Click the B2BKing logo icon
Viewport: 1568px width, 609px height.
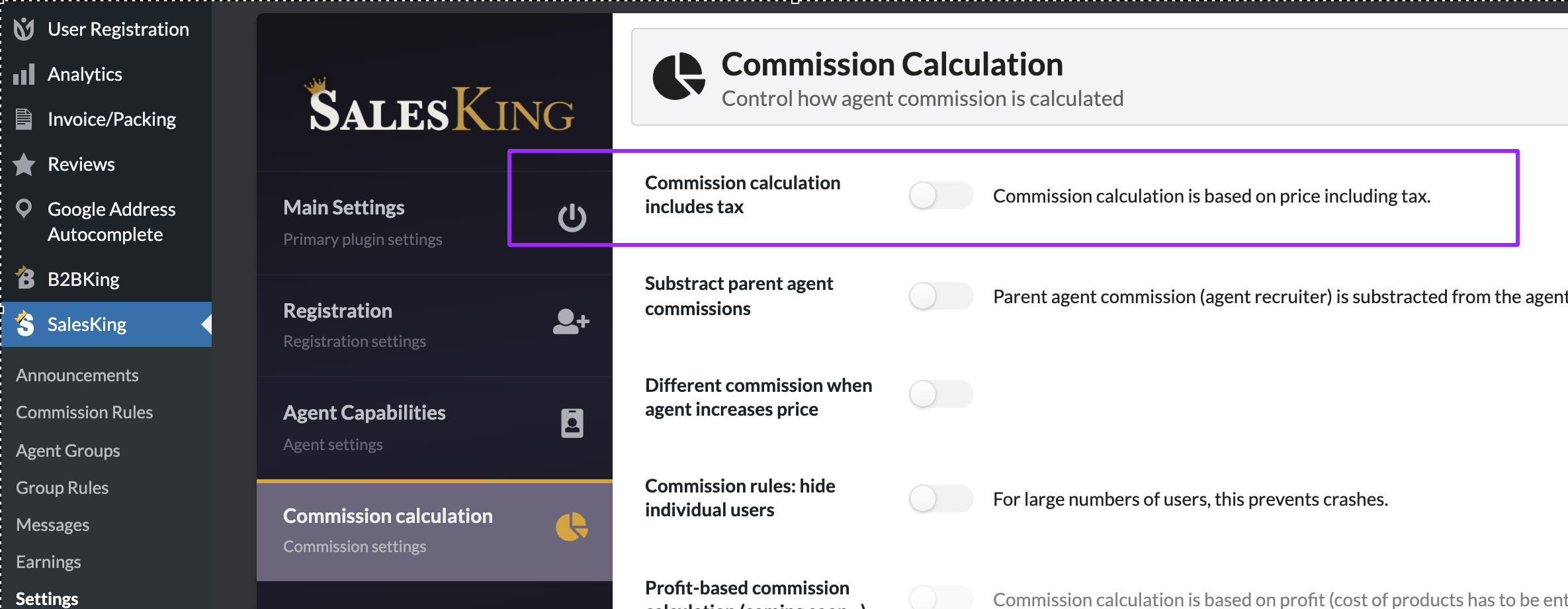pos(24,278)
